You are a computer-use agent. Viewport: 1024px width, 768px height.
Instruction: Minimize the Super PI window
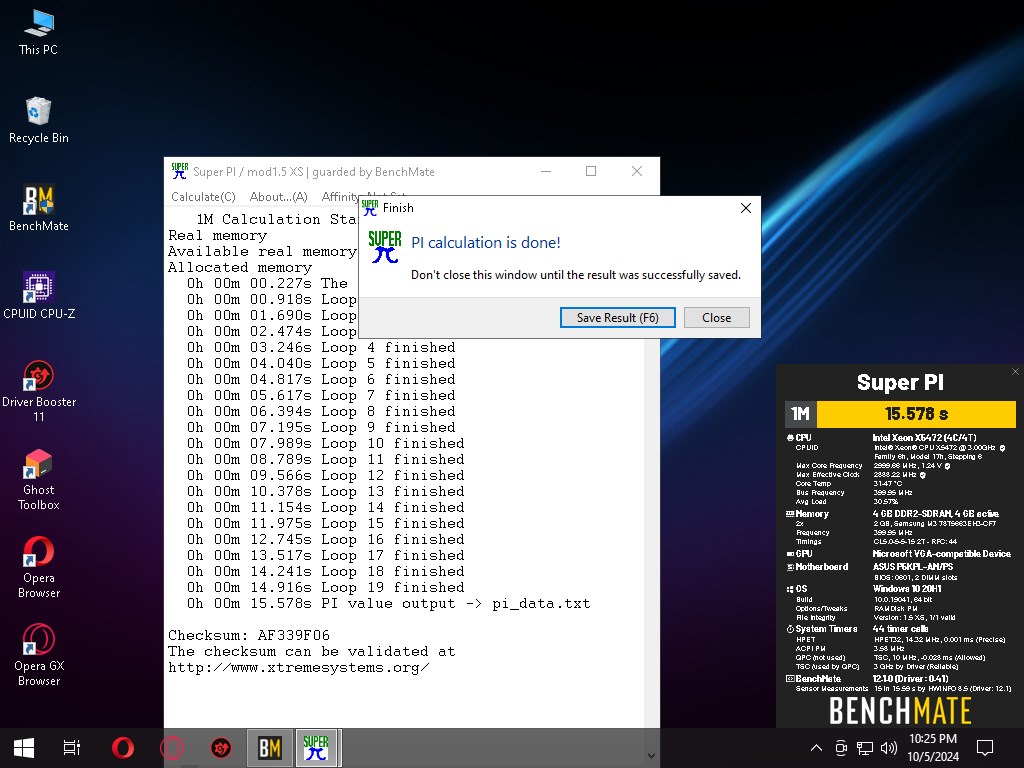coord(546,171)
